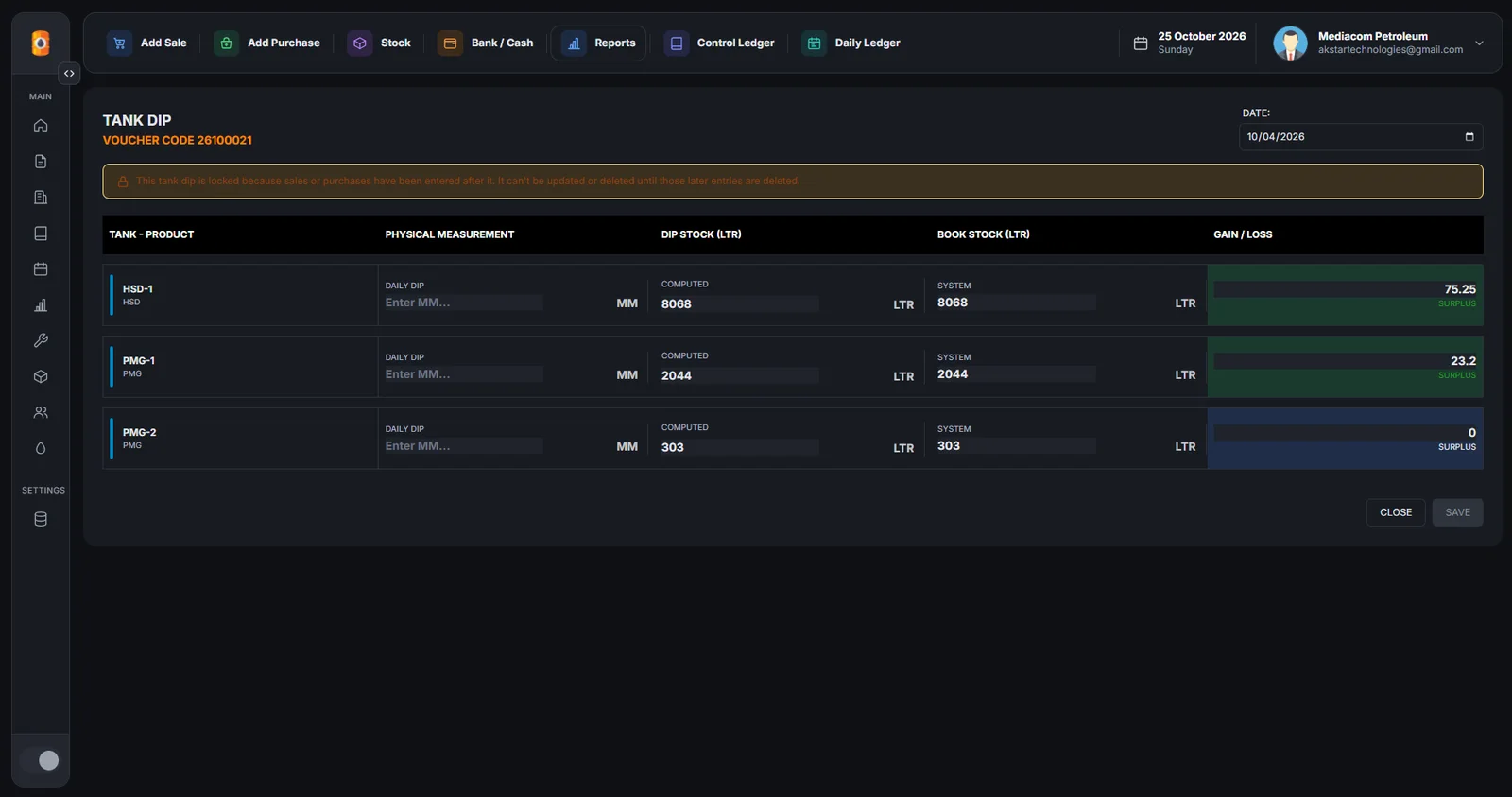Collapse the sidebar with the arrows button
The width and height of the screenshot is (1512, 797).
click(x=69, y=74)
